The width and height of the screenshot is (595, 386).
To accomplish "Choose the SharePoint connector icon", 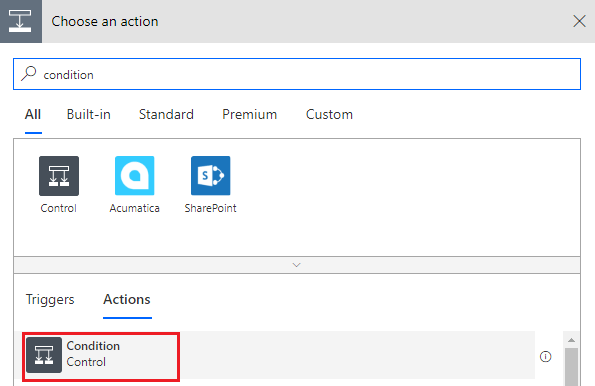I will pos(211,176).
